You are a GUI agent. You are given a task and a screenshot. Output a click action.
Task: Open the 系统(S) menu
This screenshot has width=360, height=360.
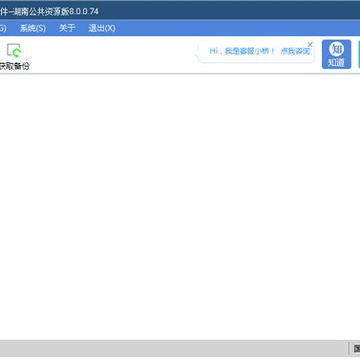[x=33, y=28]
